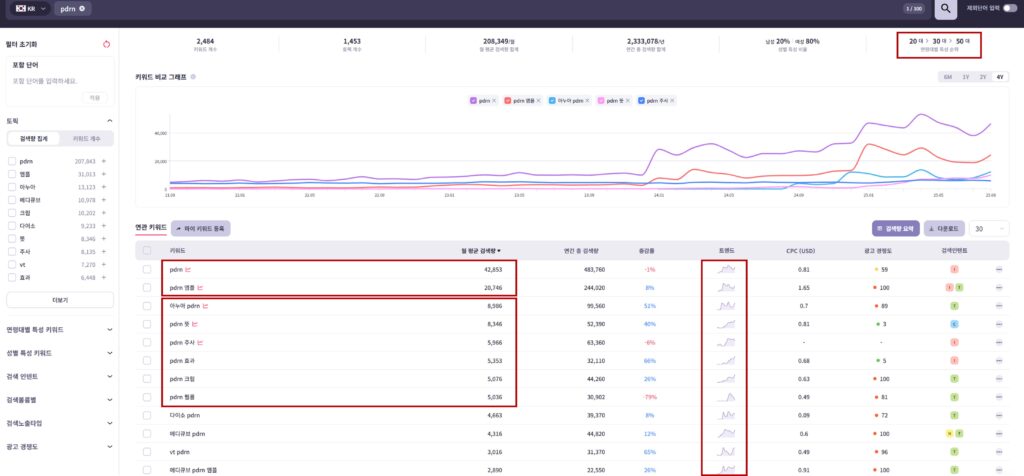The image size is (1024, 476).
Task: Remove pdrn 주사 from the graph legend
Action: pyautogui.click(x=673, y=100)
